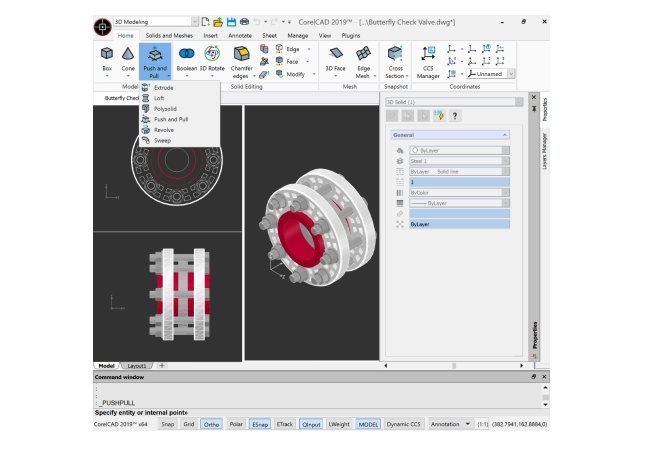Add a new sheet with the plus tab
This screenshot has width=650, height=450.
[x=162, y=366]
